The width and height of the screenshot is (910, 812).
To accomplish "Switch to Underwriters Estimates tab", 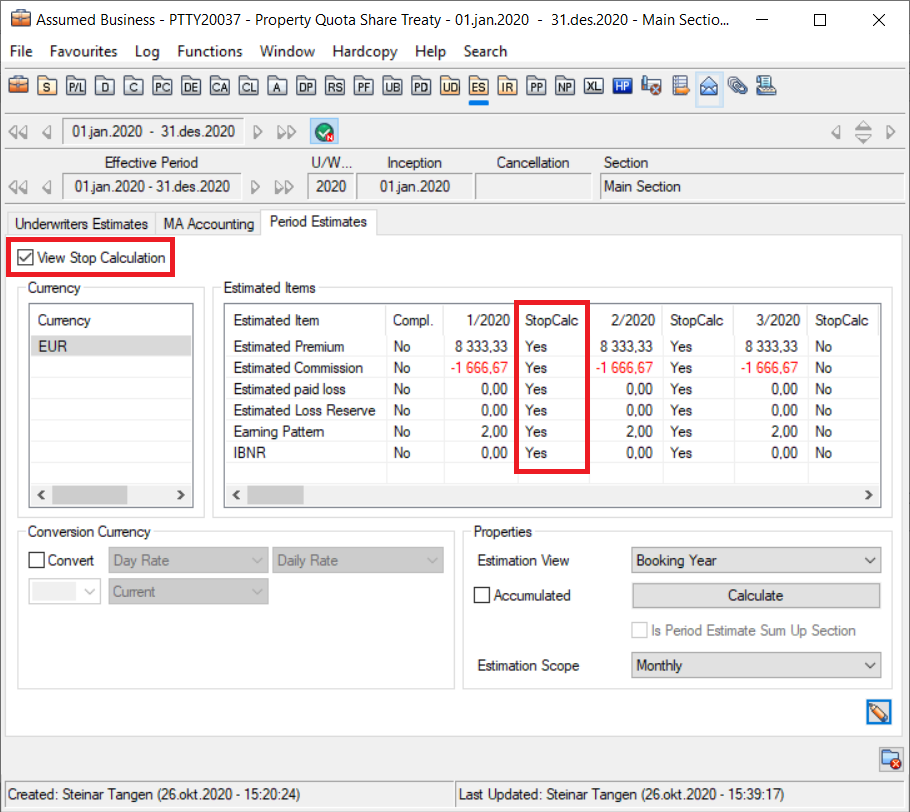I will click(81, 224).
